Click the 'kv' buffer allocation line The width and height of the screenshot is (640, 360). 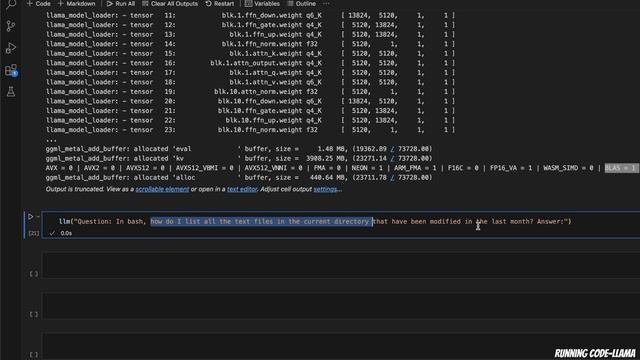(x=239, y=159)
